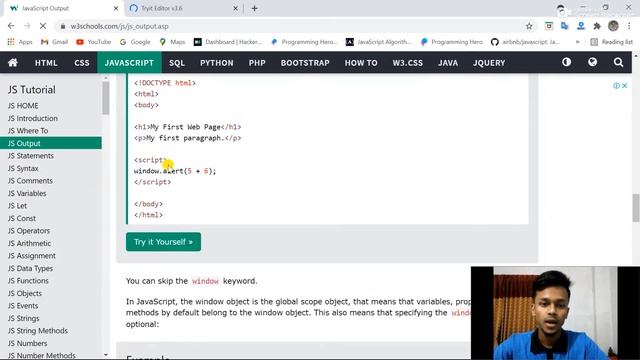Open the airbnb/javascript GitHub bookmark
This screenshot has width=640, height=360.
(525, 42)
